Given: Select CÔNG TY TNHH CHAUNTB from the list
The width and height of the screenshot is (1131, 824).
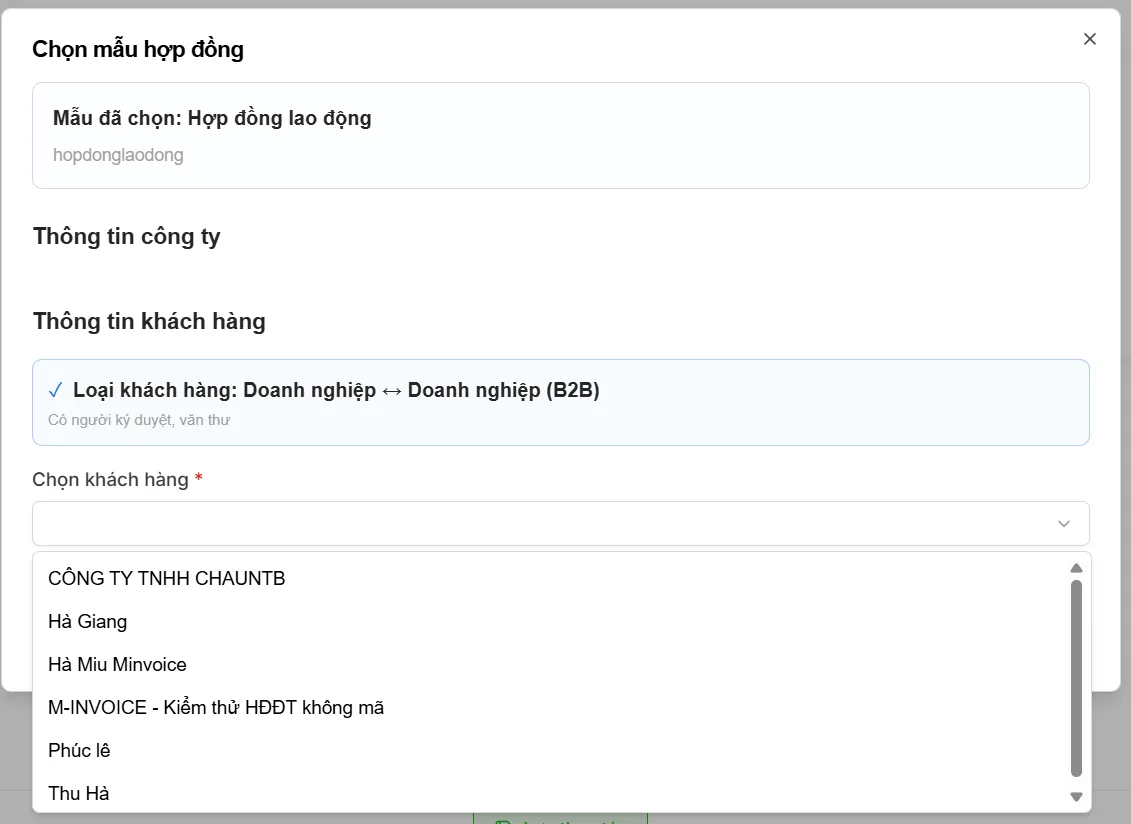Looking at the screenshot, I should click(x=167, y=578).
